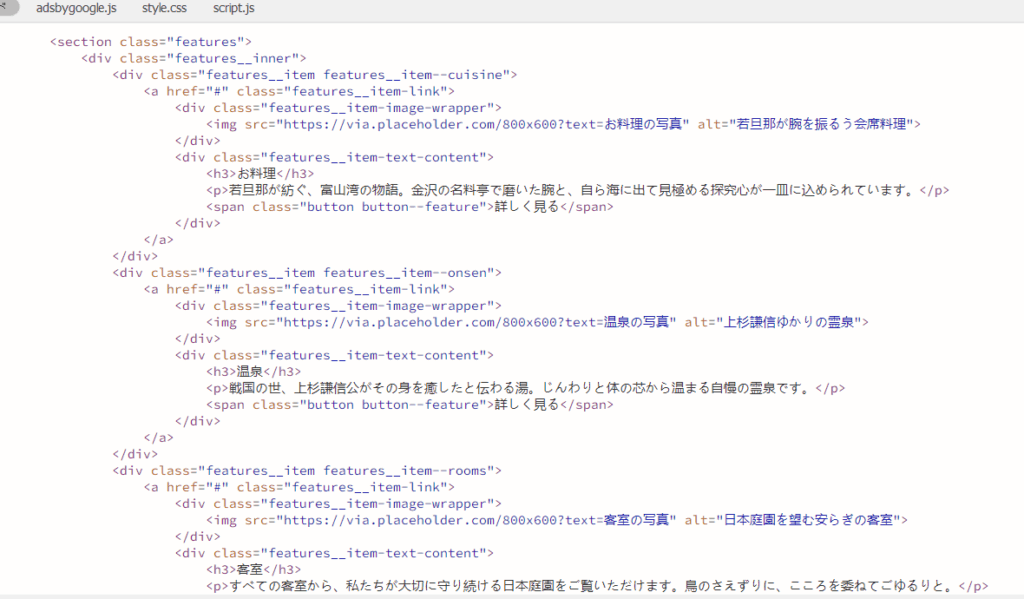Click the div class="features__inner" line

coord(194,58)
